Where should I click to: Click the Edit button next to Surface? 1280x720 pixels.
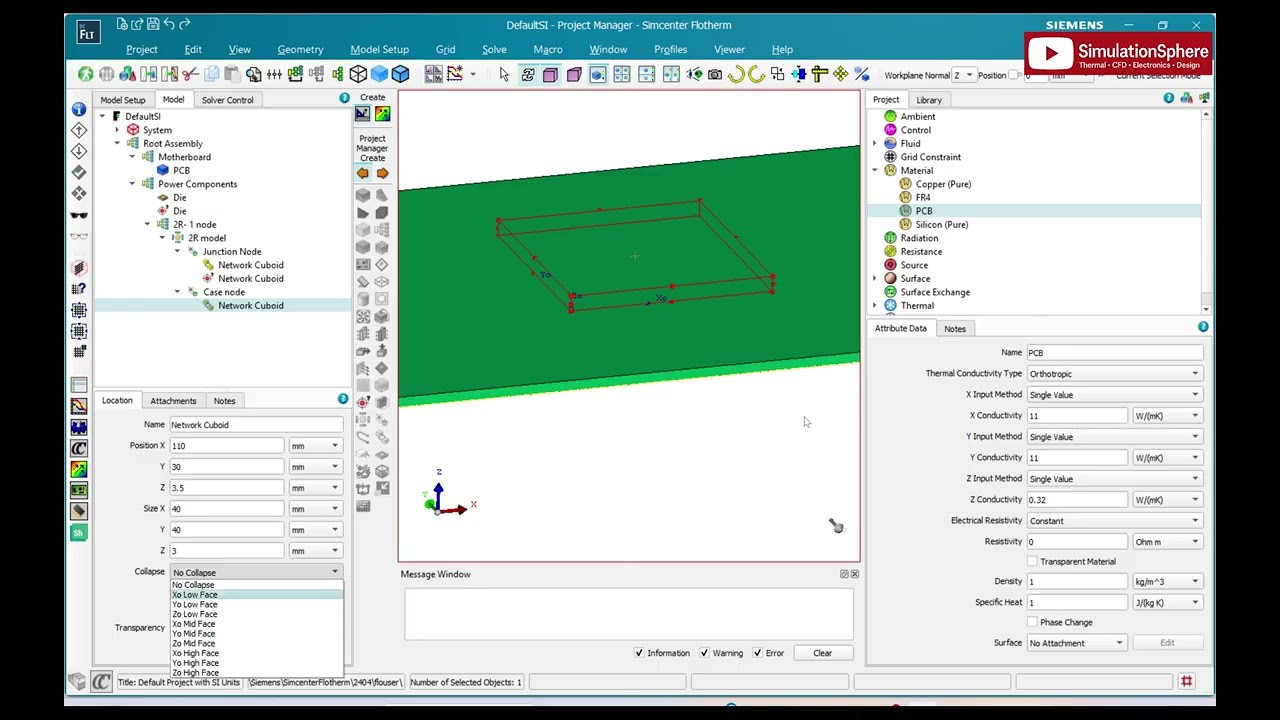click(1167, 643)
